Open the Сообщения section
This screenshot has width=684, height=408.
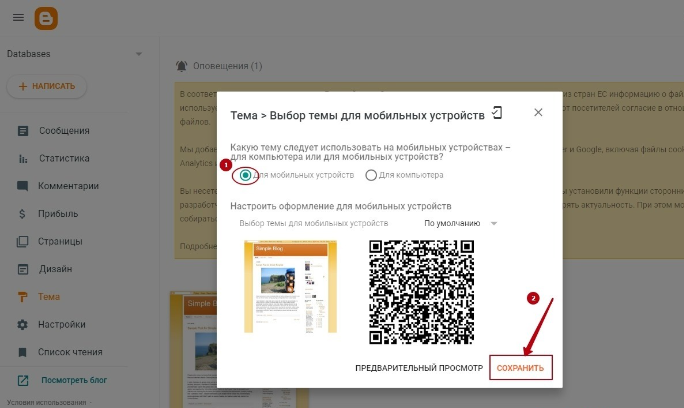coord(64,131)
